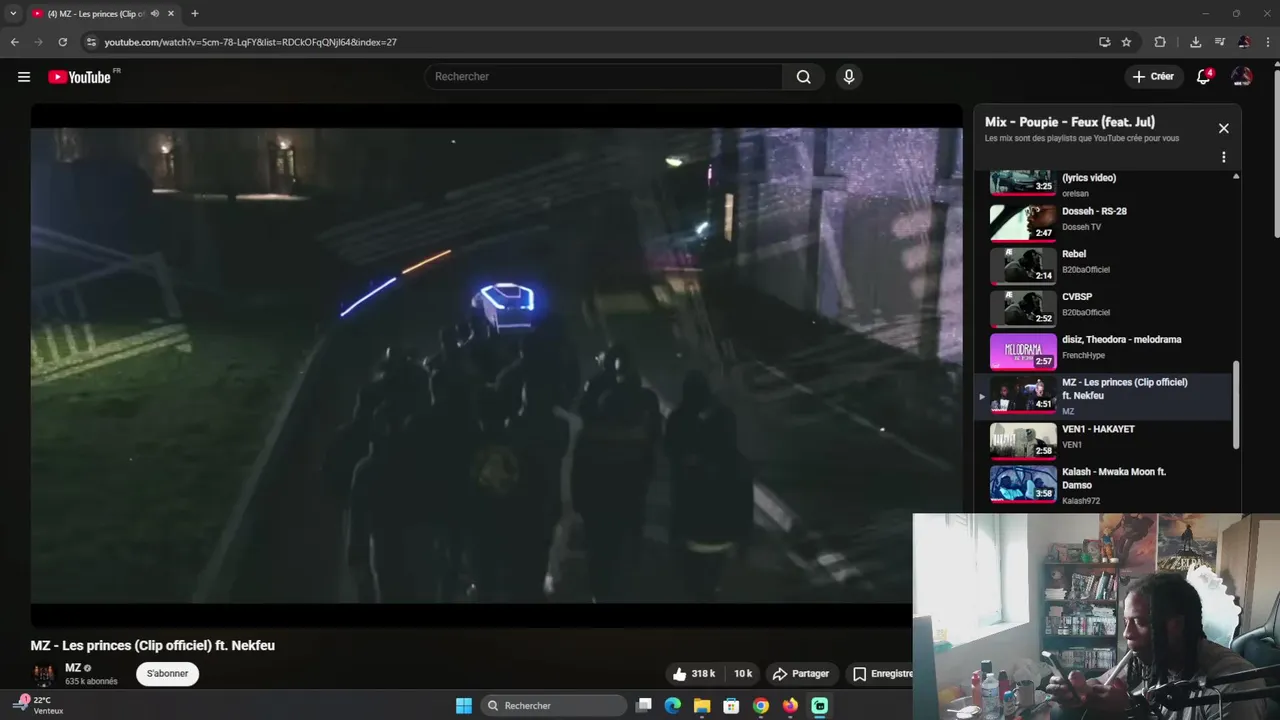Close the Mix playlist panel

pos(1223,128)
